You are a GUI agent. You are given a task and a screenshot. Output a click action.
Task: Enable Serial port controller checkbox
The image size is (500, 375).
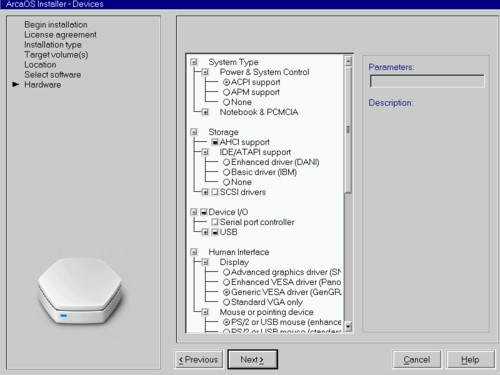click(215, 222)
